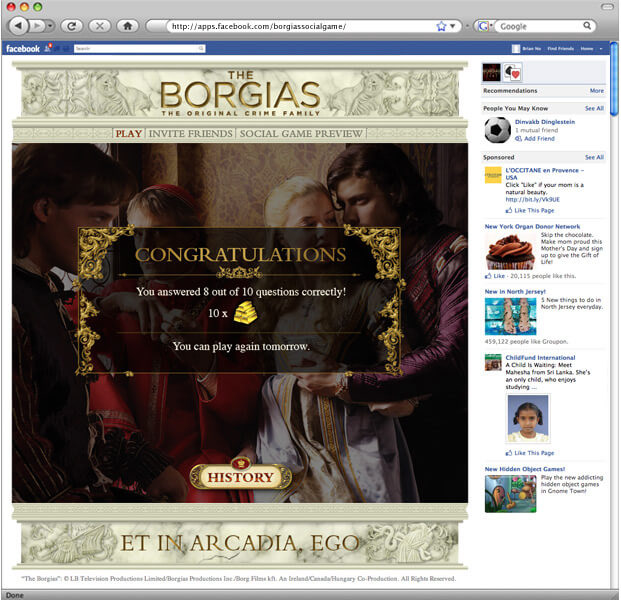Image resolution: width=621 pixels, height=600 pixels.
Task: Open the address bar history dropdown
Action: (x=453, y=27)
